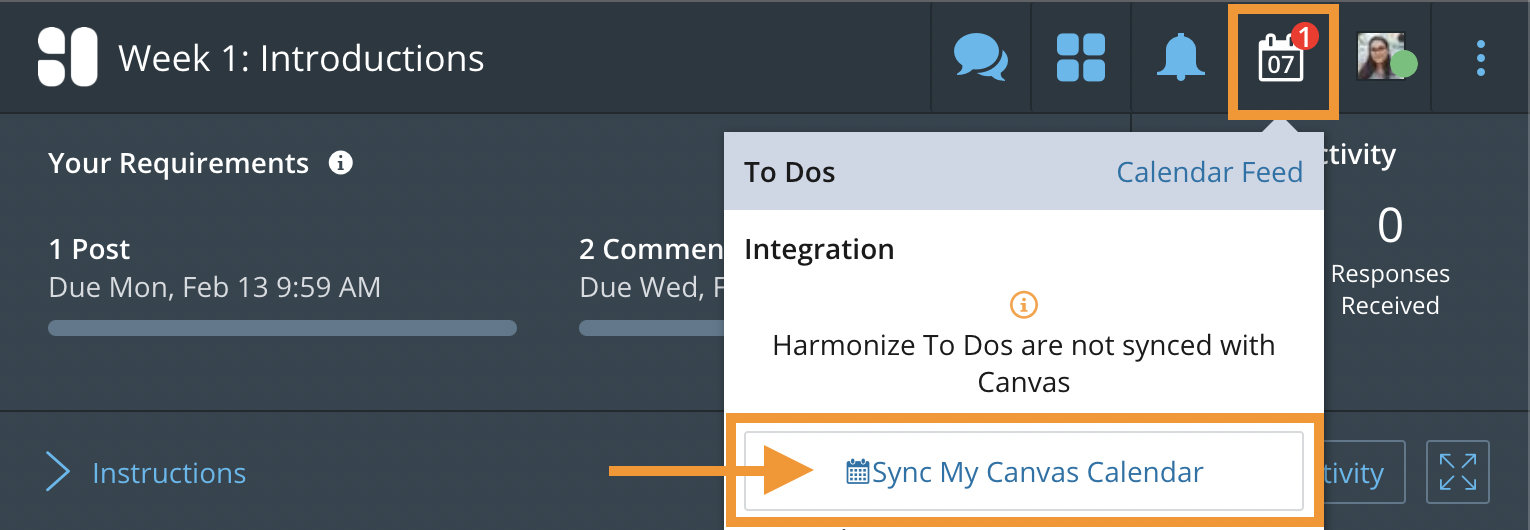Open the chat bubbles messages icon
This screenshot has height=530, width=1530.
980,58
